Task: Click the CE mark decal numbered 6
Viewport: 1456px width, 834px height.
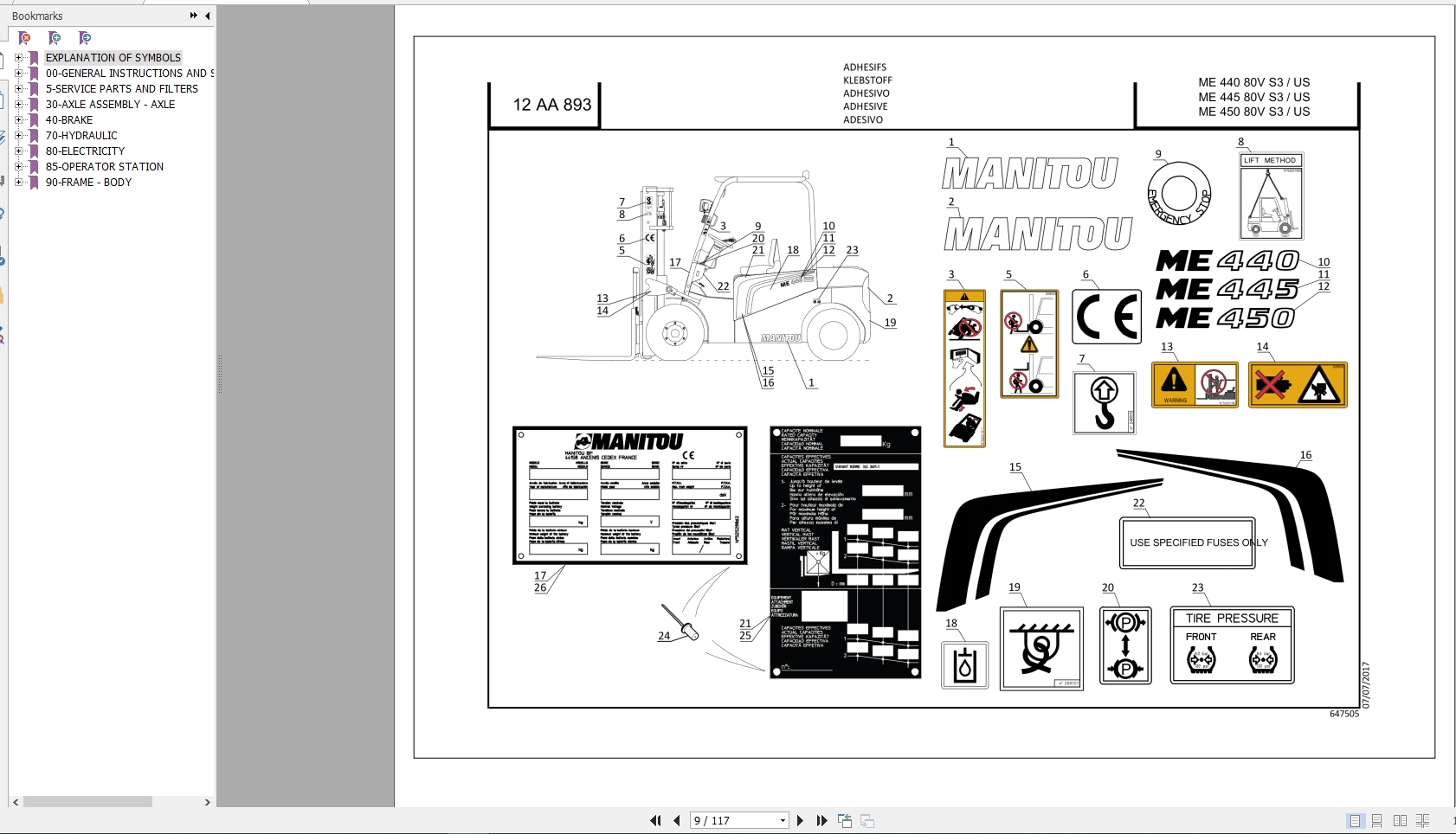Action: pos(1106,317)
